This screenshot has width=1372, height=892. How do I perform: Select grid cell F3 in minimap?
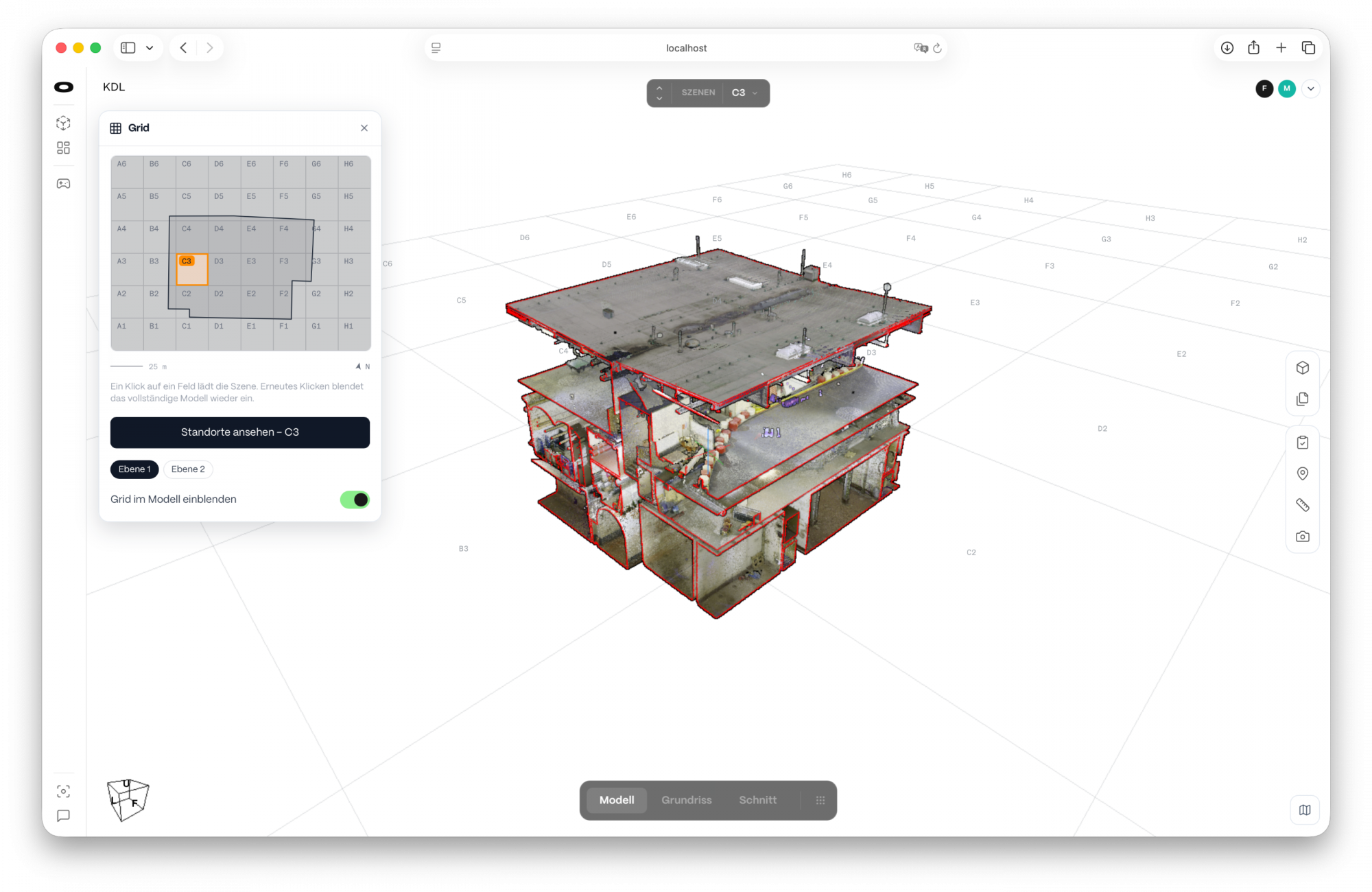click(x=289, y=270)
